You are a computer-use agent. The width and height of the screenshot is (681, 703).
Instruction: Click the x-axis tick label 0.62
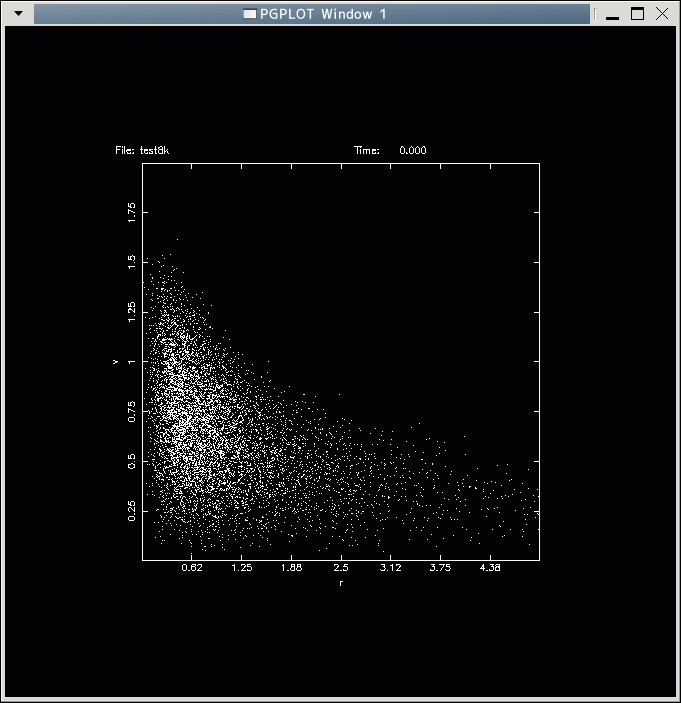[192, 568]
